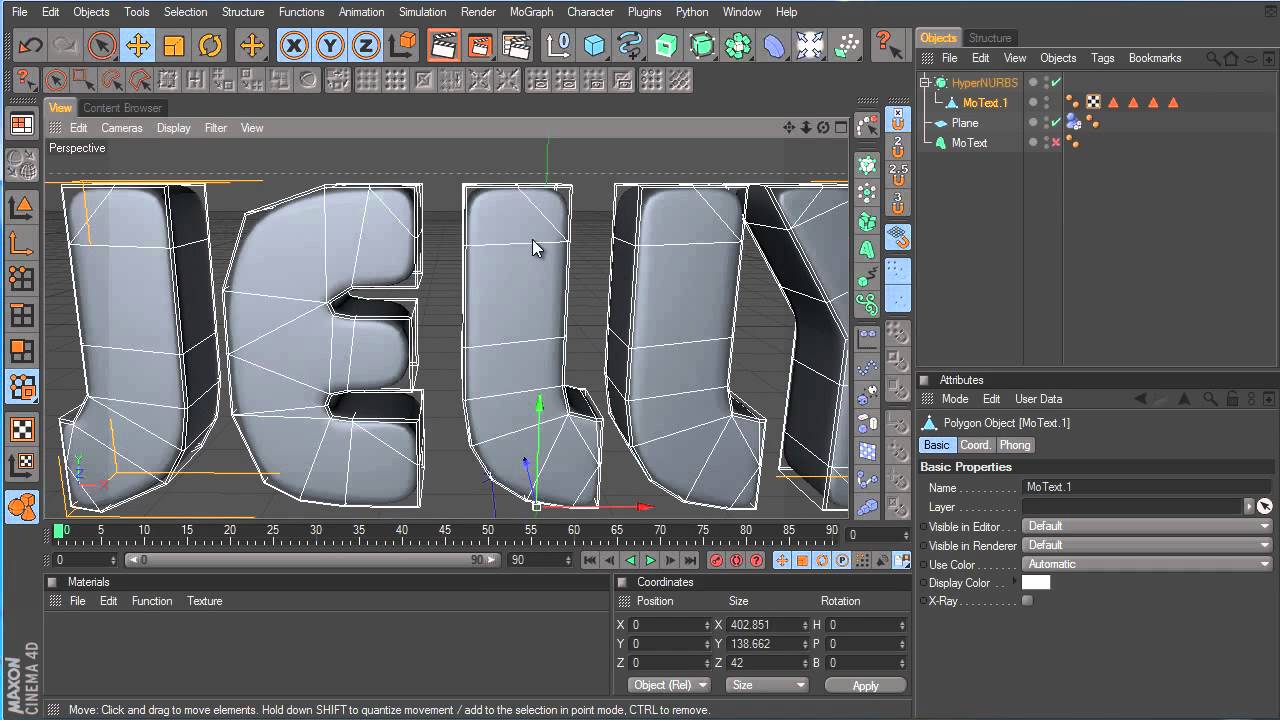Render to Picture Viewer icon
Screen dimensions: 1280x720
coord(479,45)
